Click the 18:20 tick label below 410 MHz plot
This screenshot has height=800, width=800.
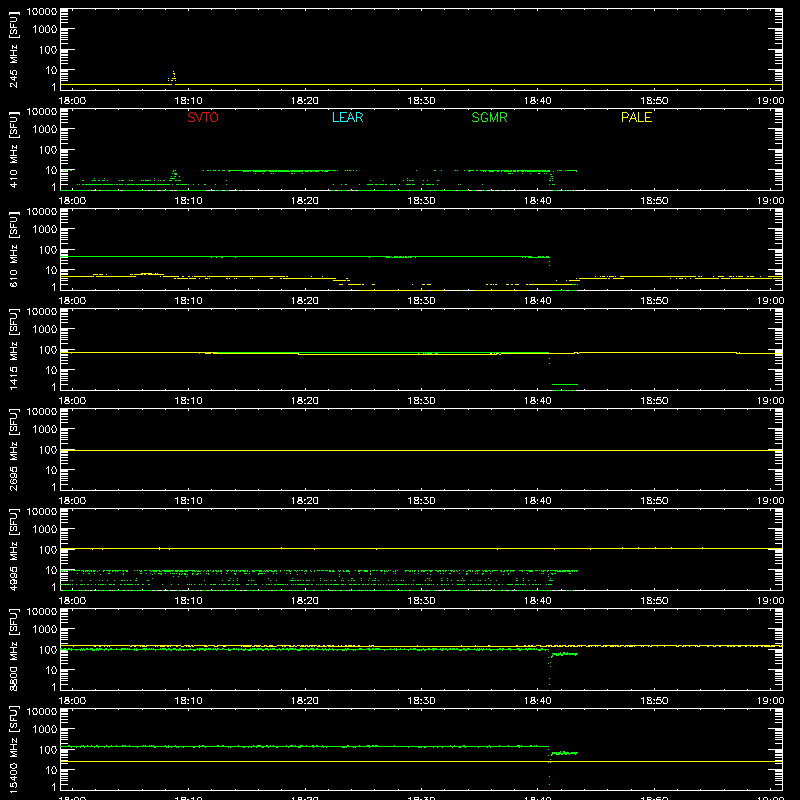[x=305, y=201]
